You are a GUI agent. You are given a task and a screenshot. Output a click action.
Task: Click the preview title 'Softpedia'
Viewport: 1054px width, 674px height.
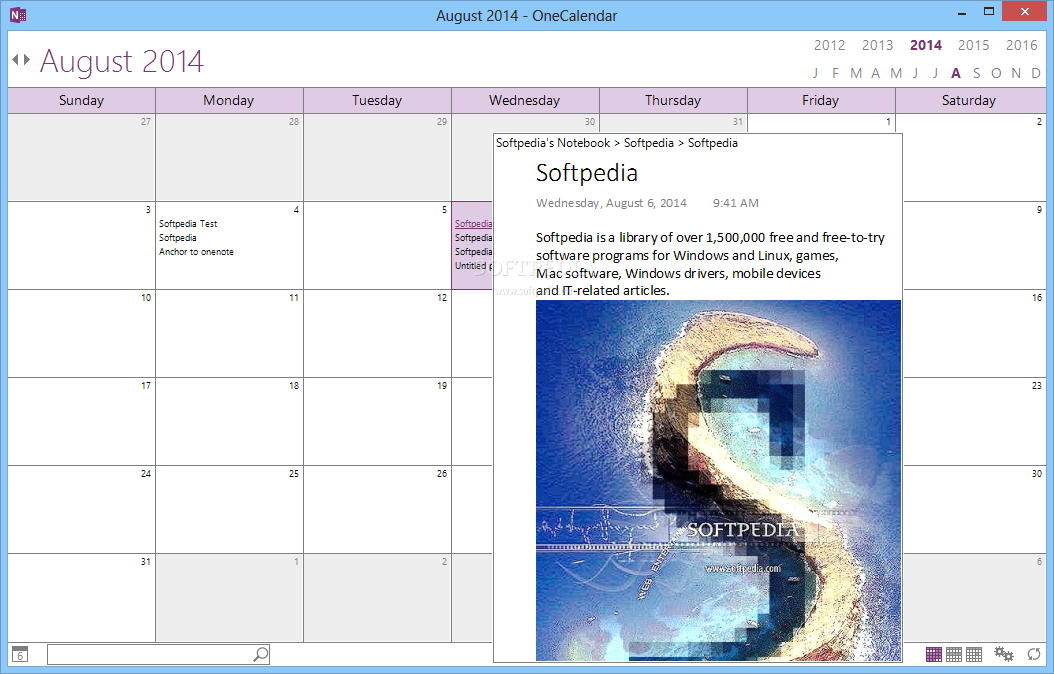click(x=586, y=173)
